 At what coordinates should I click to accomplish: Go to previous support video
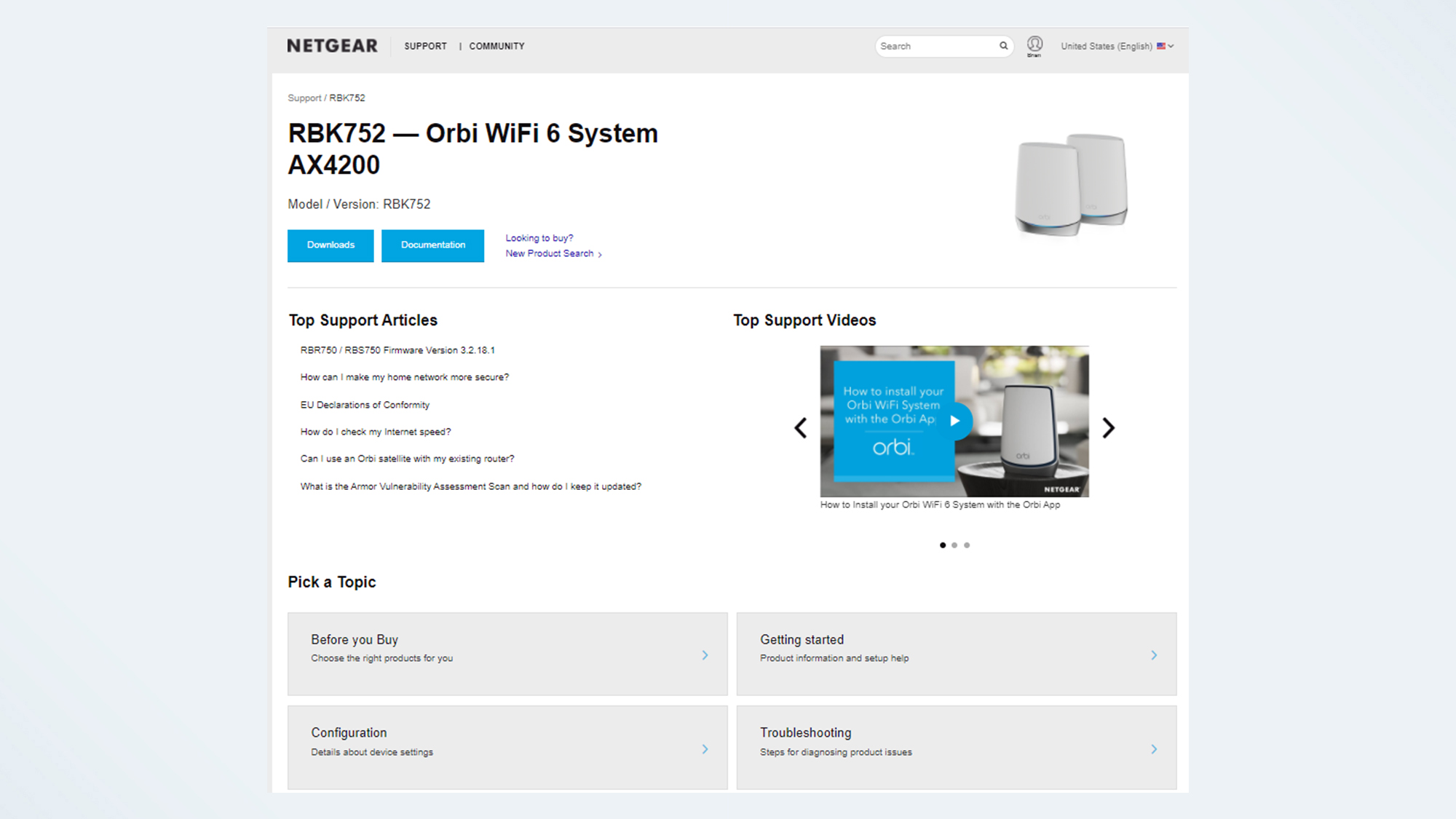tap(800, 428)
